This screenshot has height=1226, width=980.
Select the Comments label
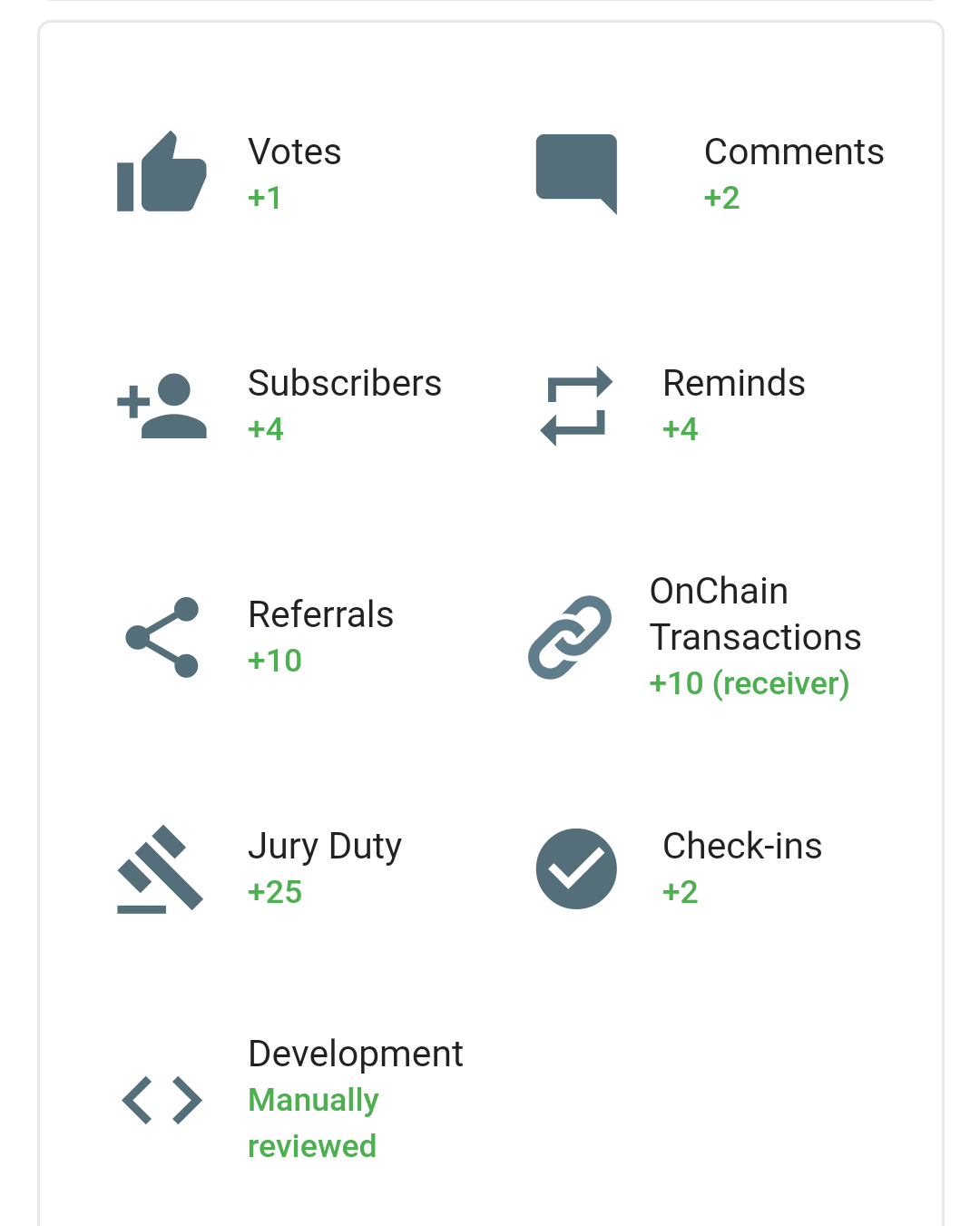[794, 152]
